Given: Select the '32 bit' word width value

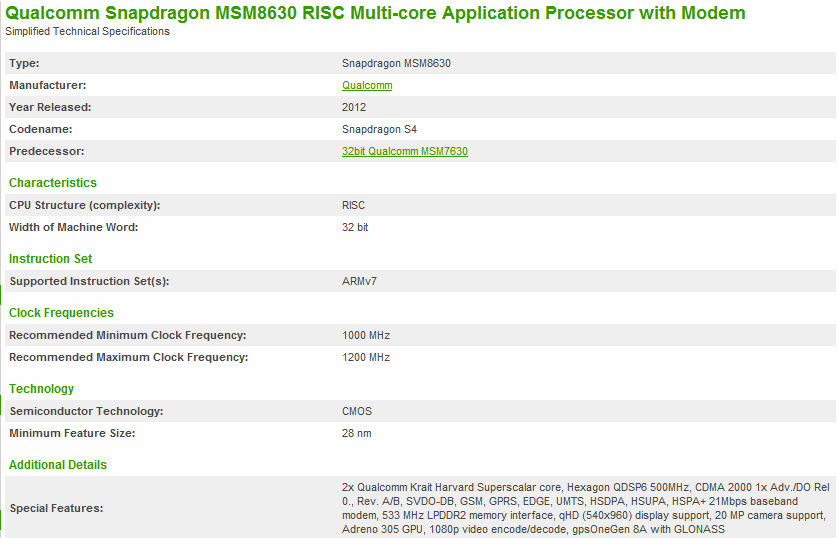Looking at the screenshot, I should click(355, 227).
